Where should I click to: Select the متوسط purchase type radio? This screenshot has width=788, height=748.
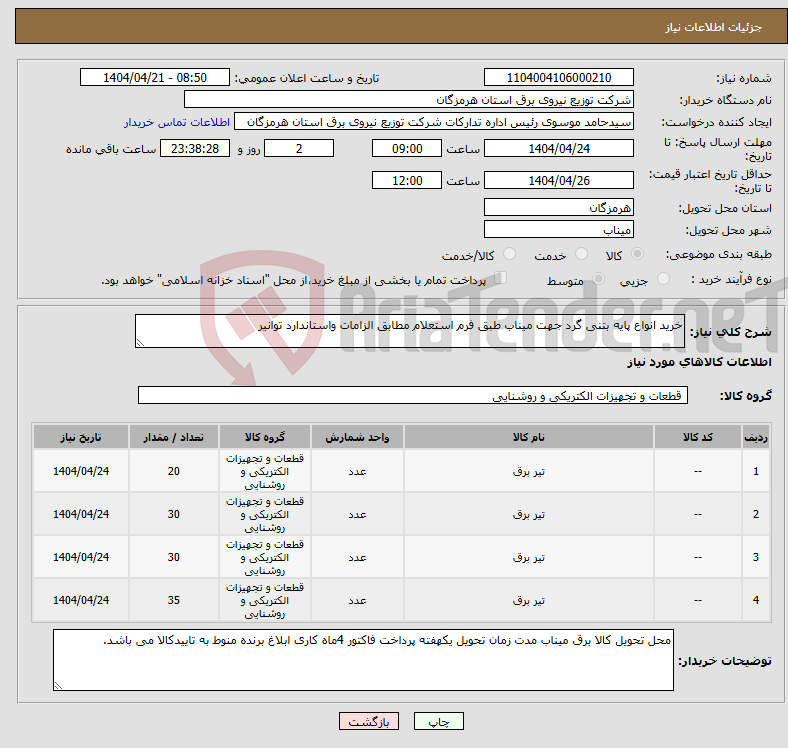tap(598, 278)
